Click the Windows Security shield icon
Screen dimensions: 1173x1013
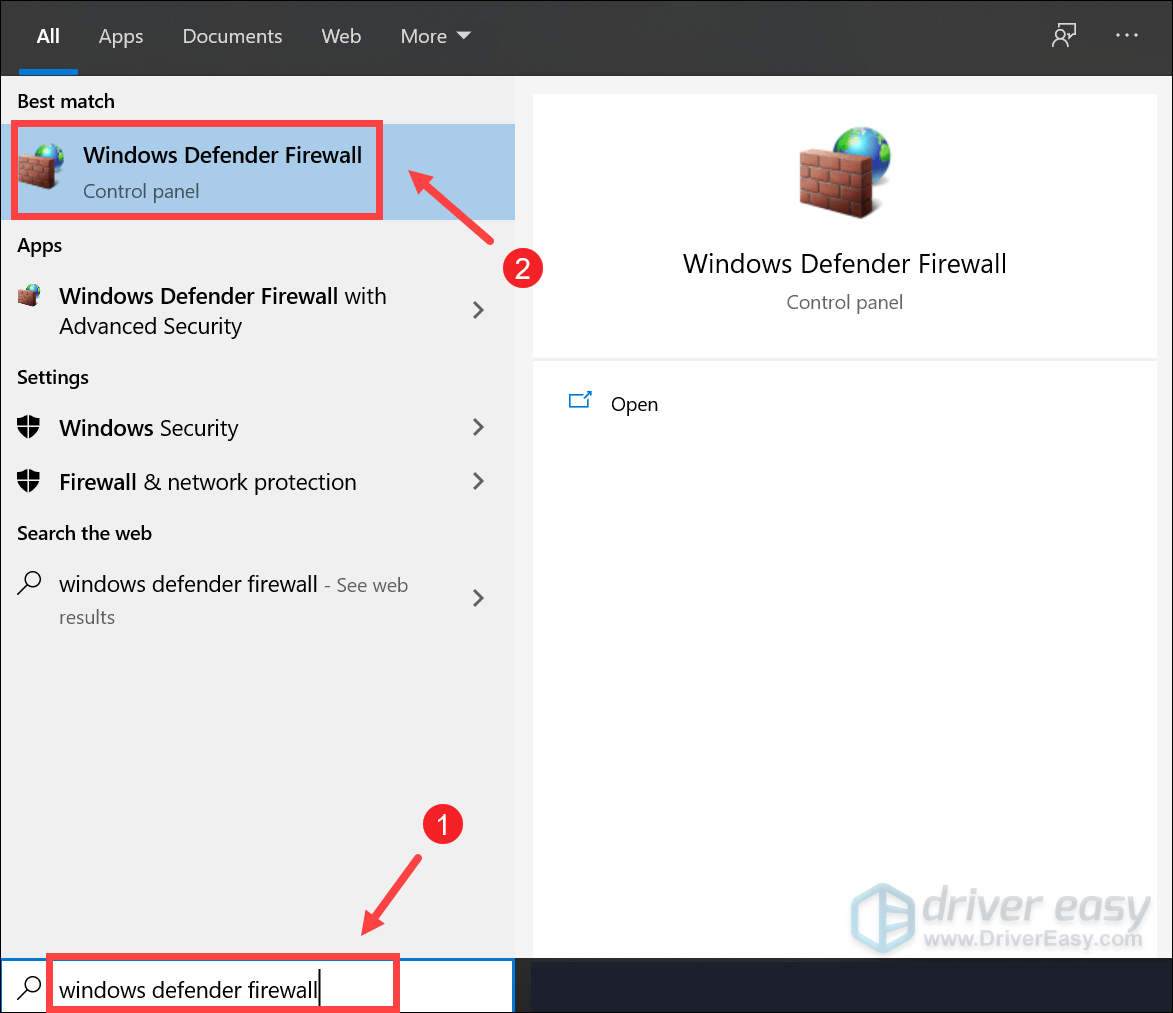coord(27,428)
